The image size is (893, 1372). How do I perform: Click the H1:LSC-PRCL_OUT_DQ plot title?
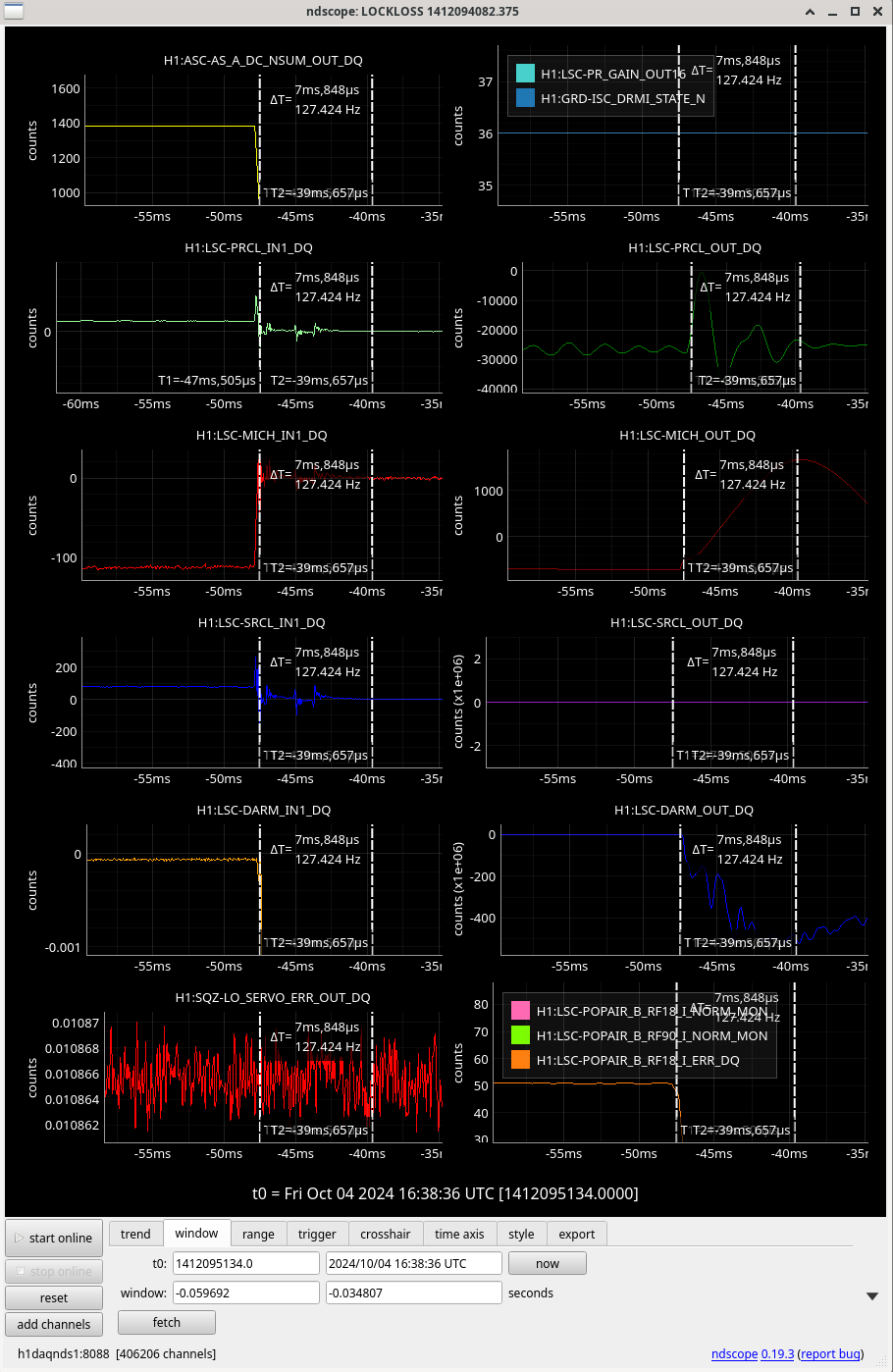(695, 247)
